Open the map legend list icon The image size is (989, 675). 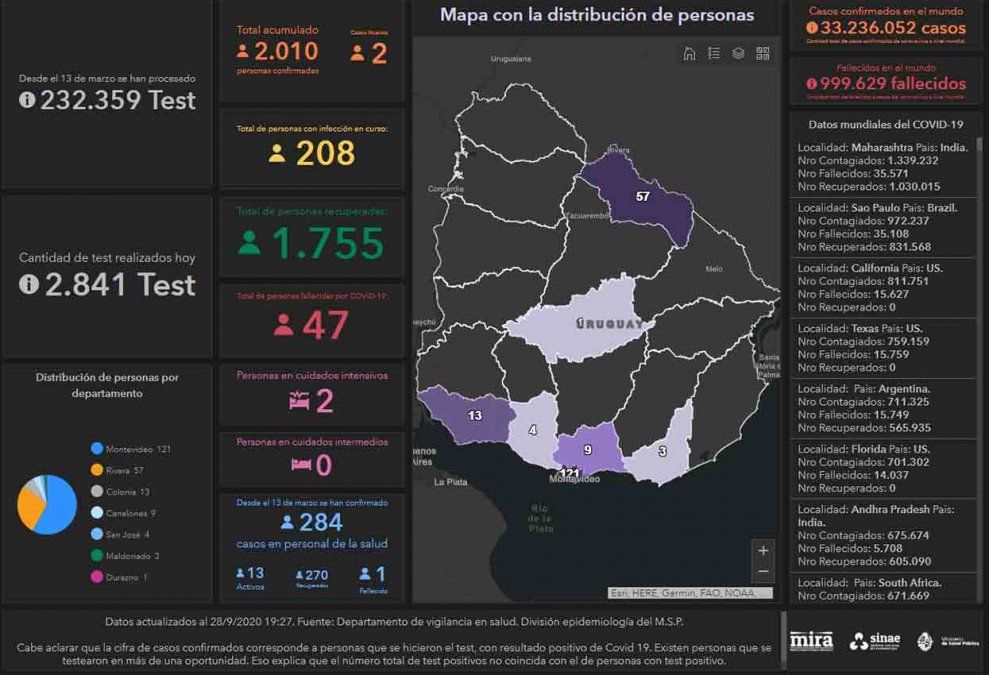coord(714,54)
